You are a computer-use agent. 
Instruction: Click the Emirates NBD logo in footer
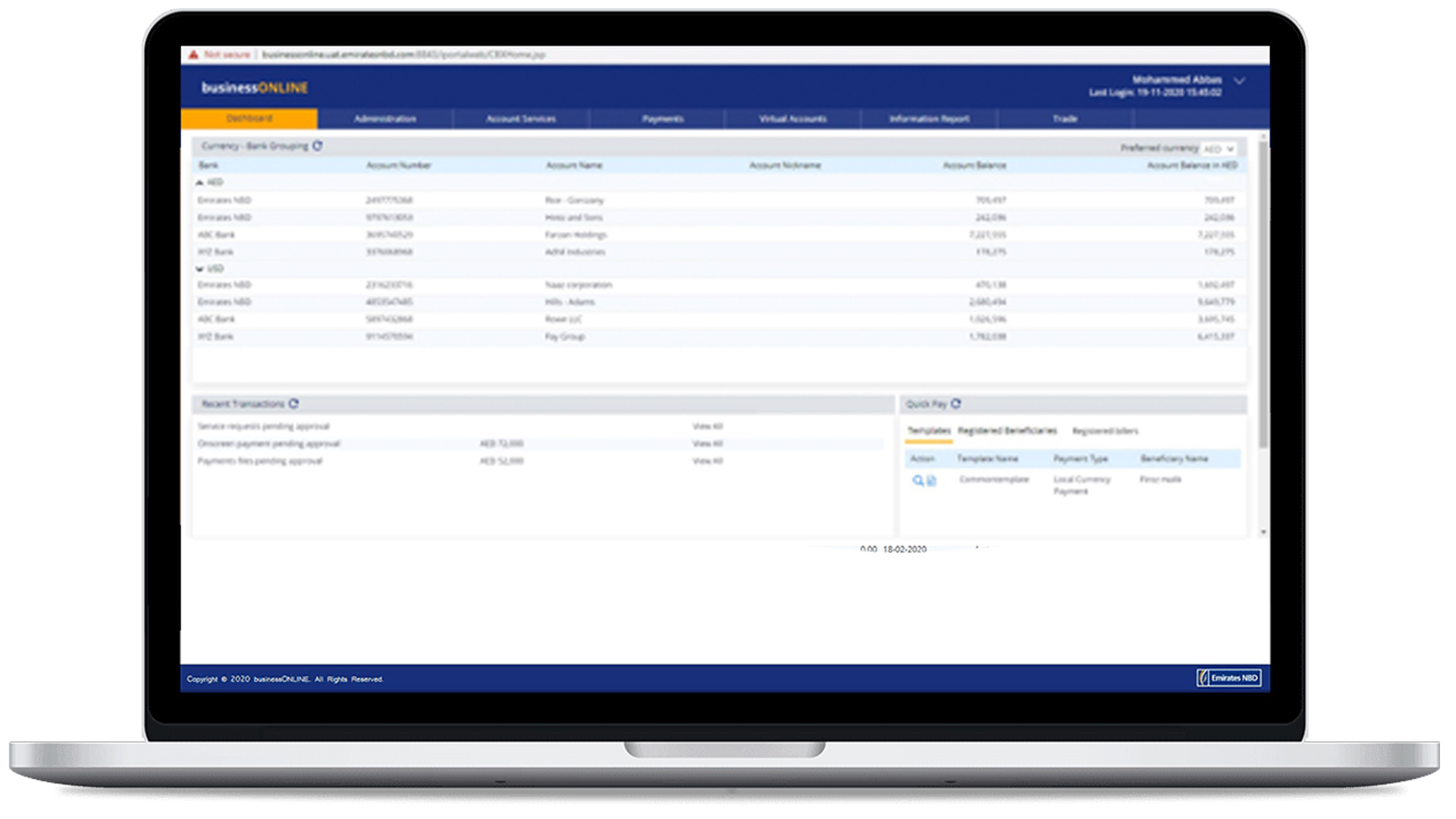[1228, 678]
